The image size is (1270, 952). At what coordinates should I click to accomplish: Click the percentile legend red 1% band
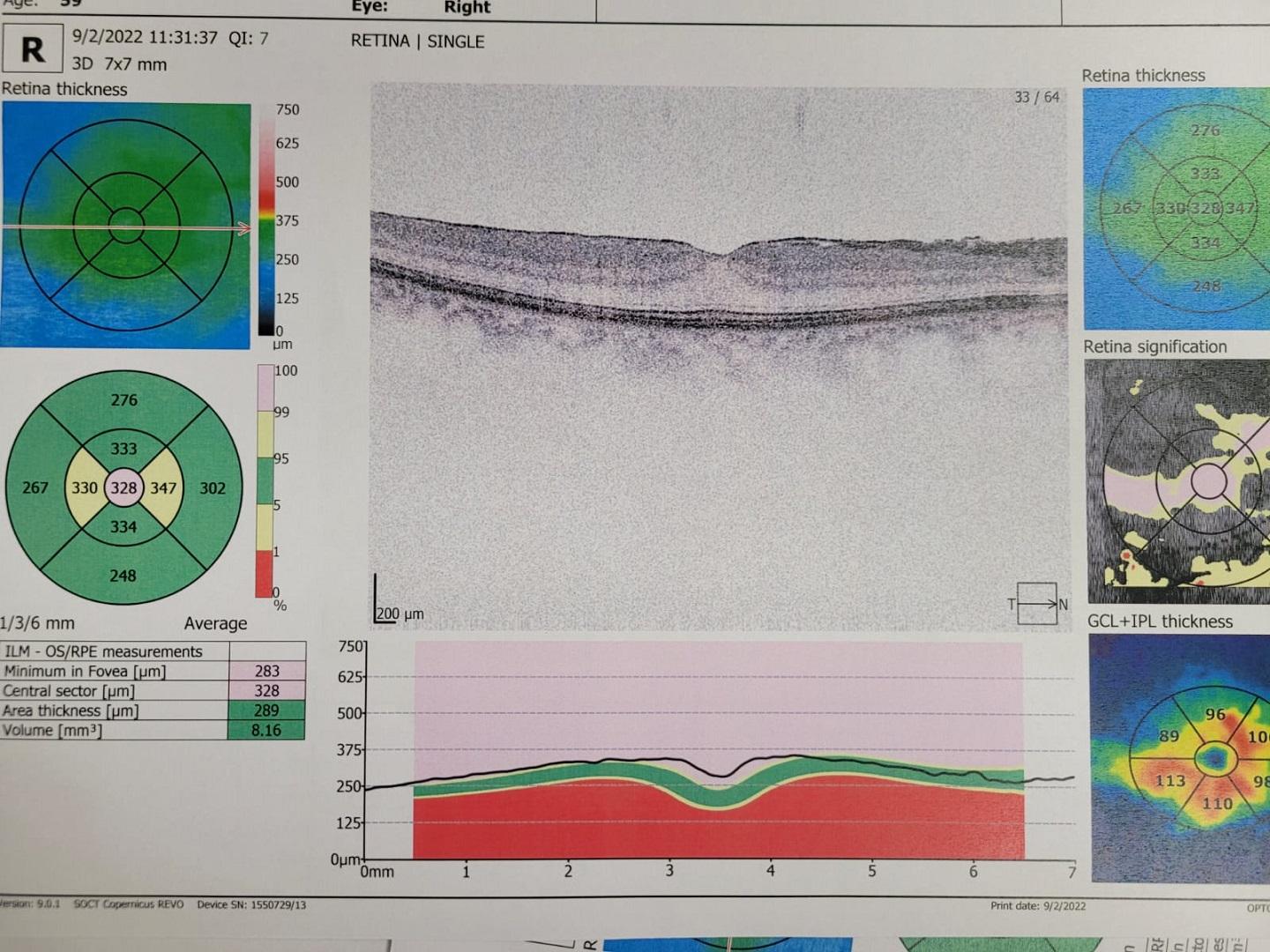pyautogui.click(x=265, y=572)
